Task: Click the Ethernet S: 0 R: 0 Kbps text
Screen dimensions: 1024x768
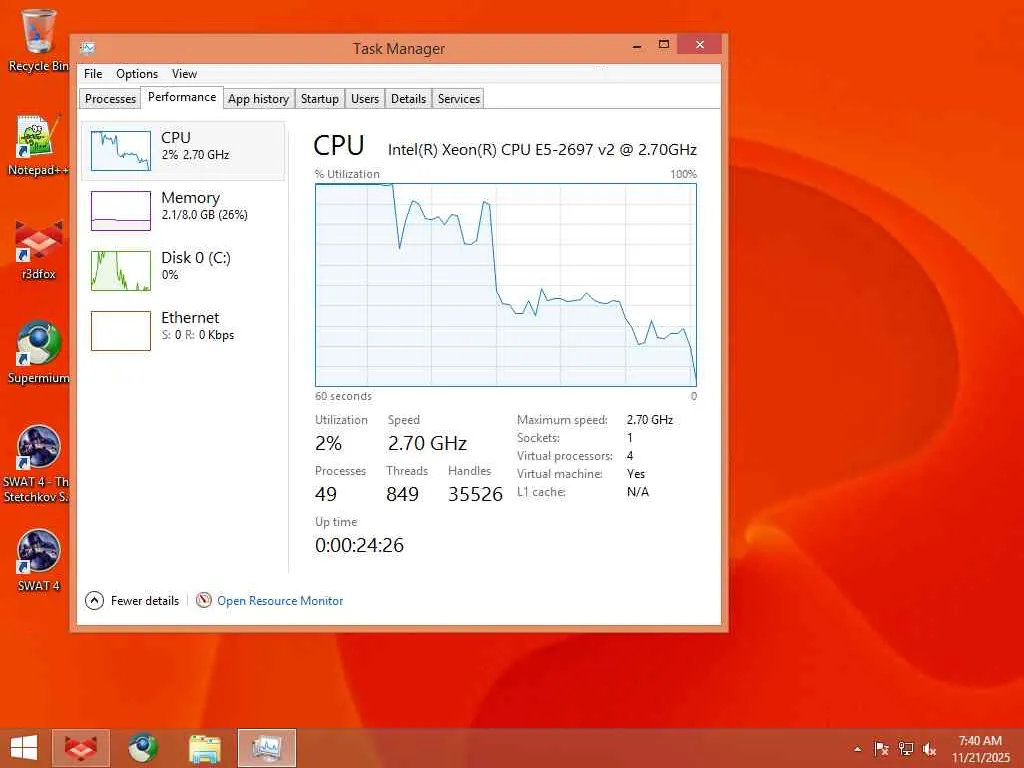Action: coord(198,335)
